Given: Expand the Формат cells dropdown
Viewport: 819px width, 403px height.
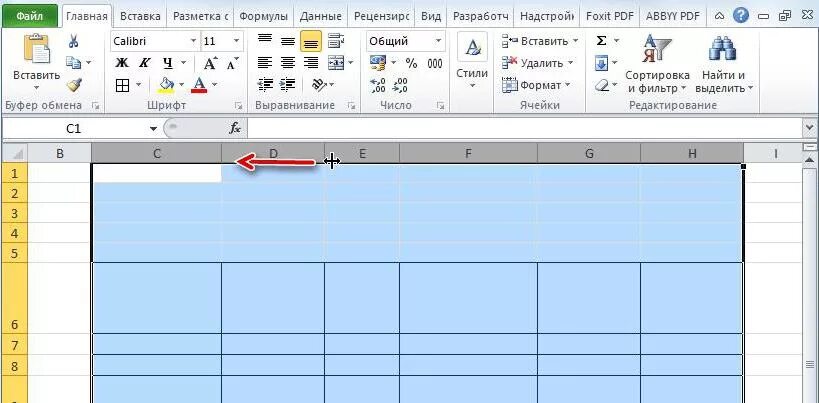Looking at the screenshot, I should 568,85.
